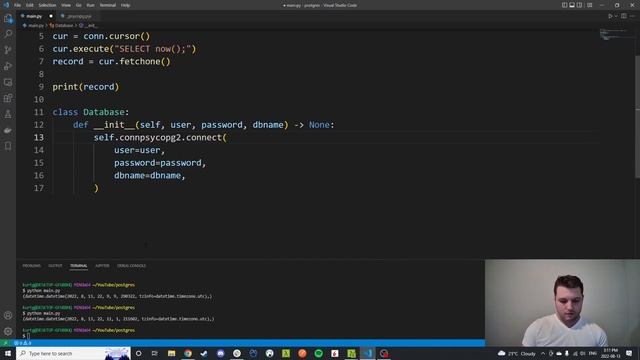640x360 pixels.
Task: Click the 'class Database:' line
Action: [x=91, y=112]
